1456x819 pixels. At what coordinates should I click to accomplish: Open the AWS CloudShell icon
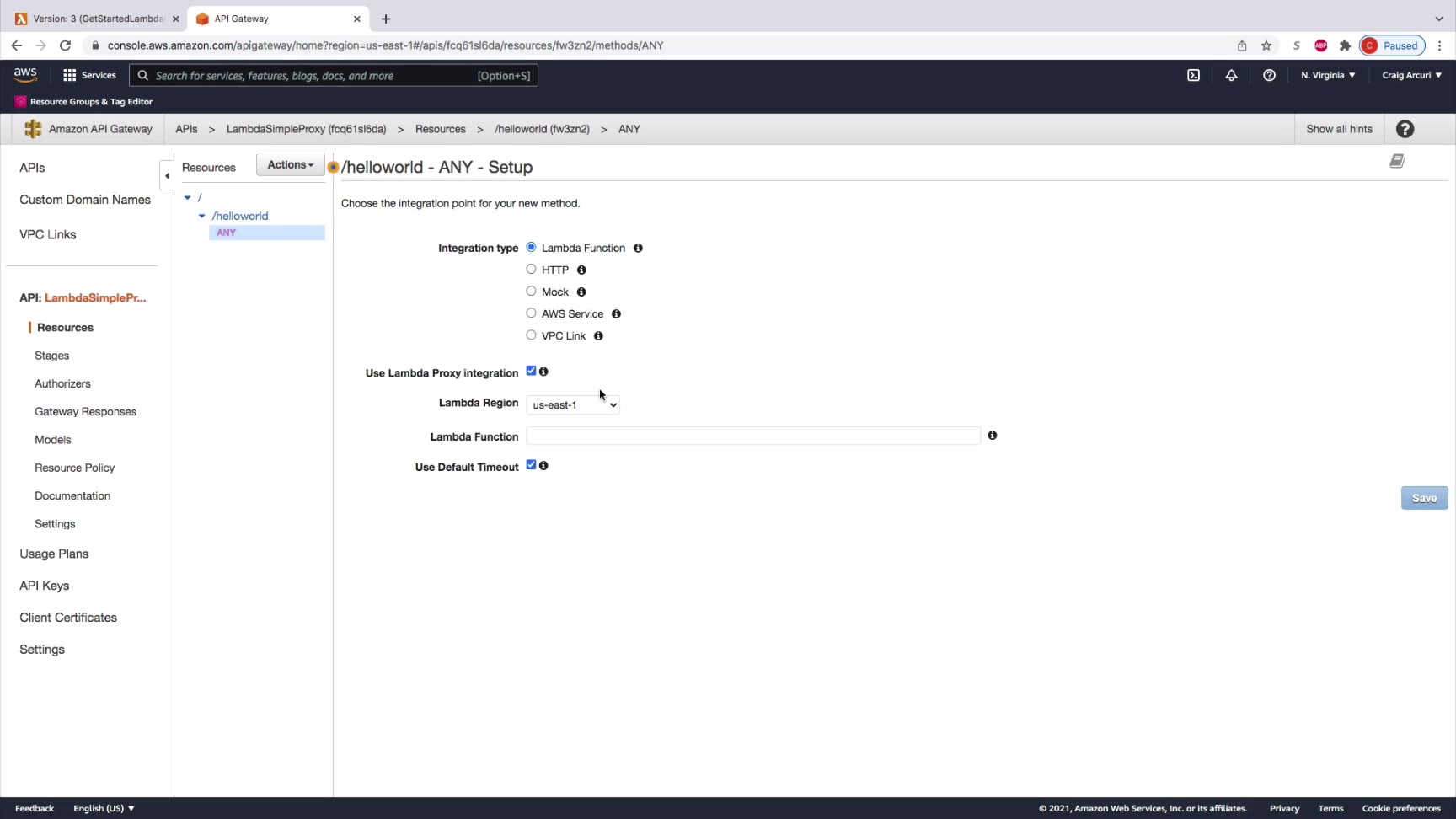[1193, 75]
